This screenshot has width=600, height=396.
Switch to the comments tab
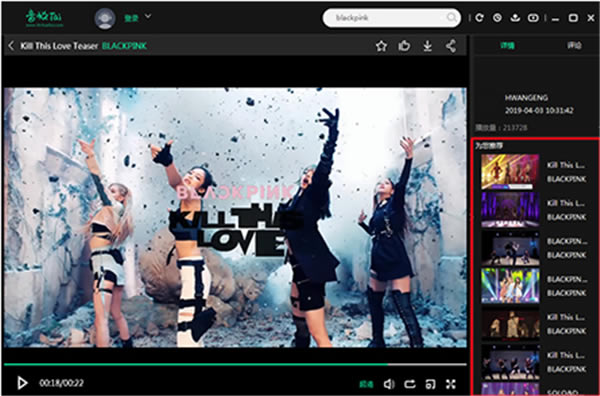click(x=574, y=46)
